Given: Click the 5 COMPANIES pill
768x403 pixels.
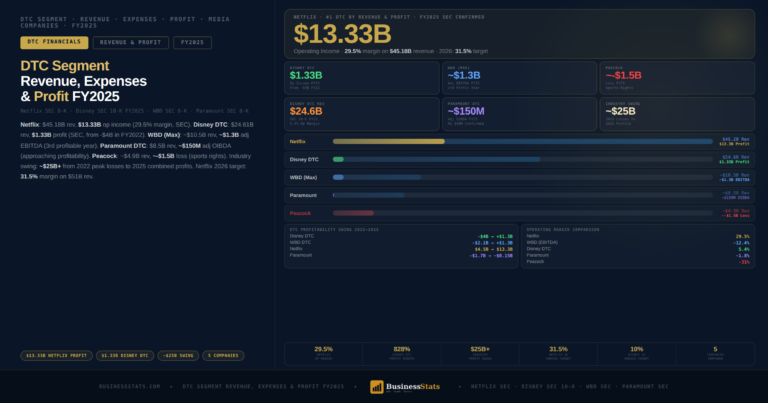Looking at the screenshot, I should (x=223, y=356).
